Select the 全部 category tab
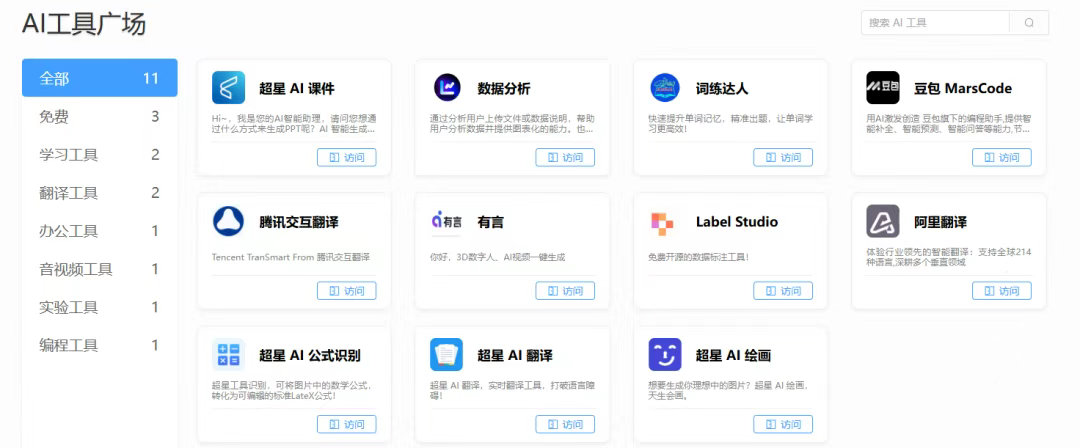Screen dimensions: 1080x448 coord(100,78)
